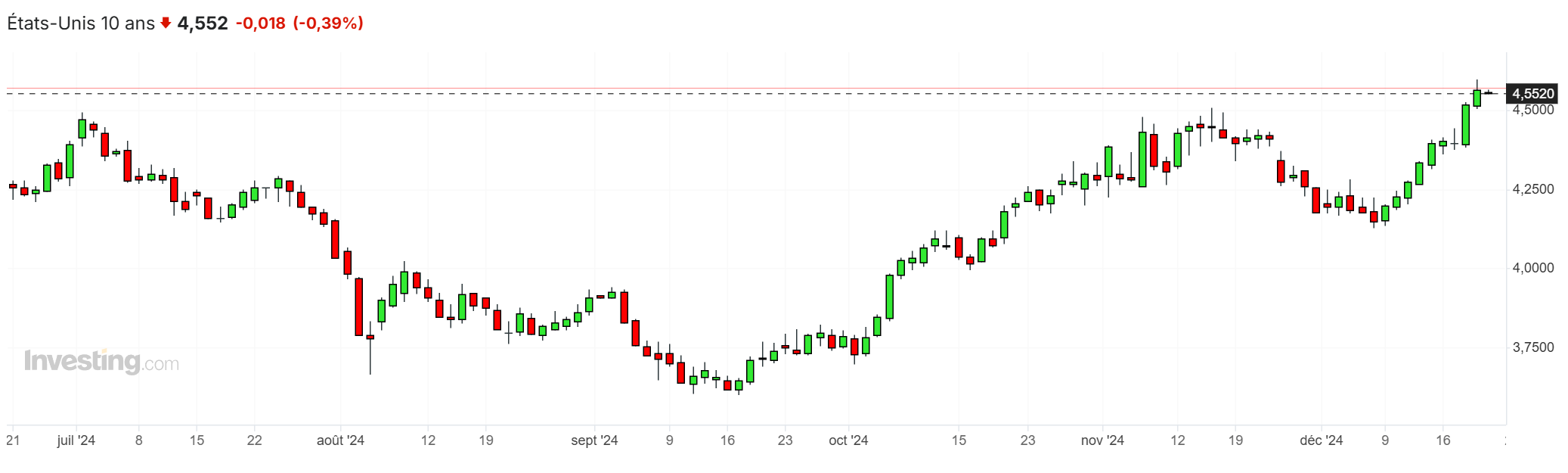Click the (-0,39%) percent change
The image size is (1568, 473).
[x=328, y=23]
